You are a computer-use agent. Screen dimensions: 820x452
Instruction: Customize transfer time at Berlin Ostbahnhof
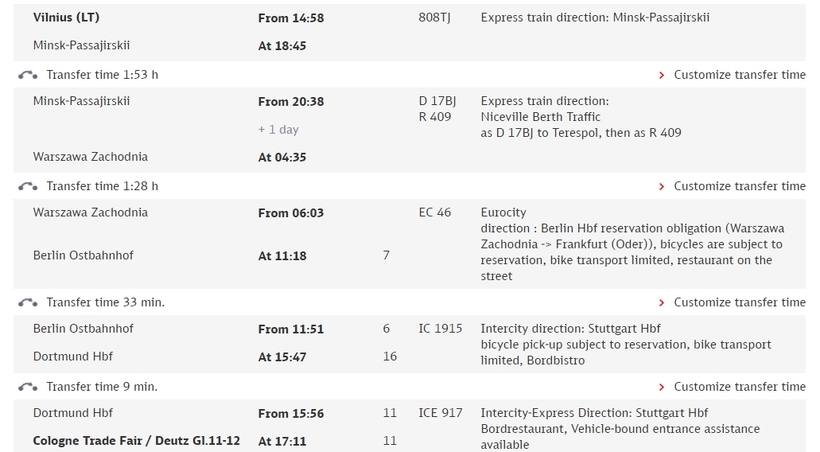point(739,302)
